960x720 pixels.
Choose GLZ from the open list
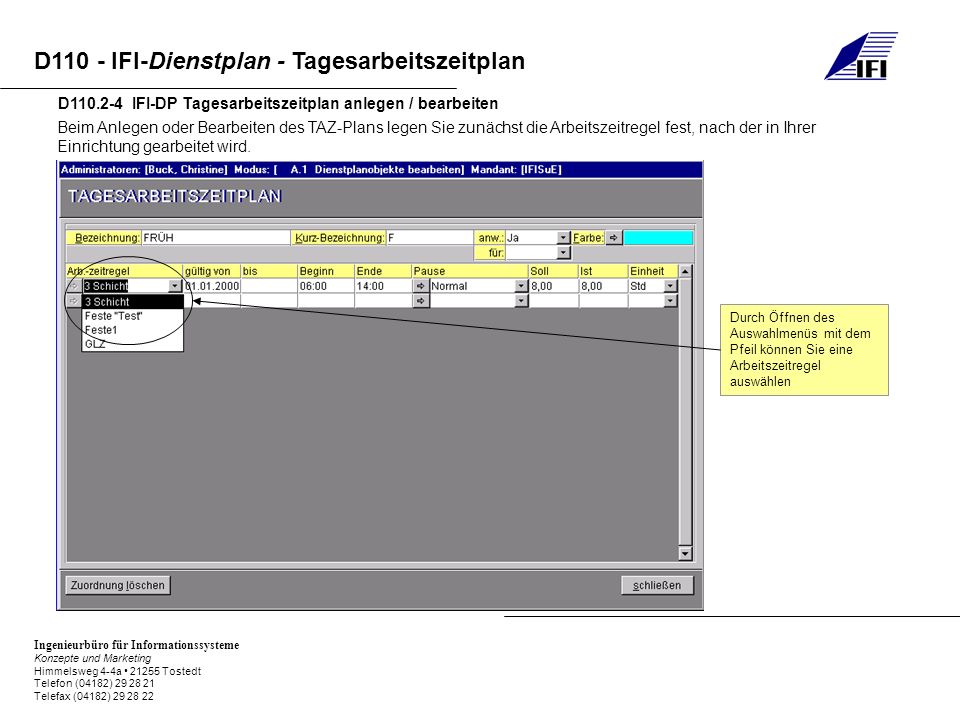point(133,344)
